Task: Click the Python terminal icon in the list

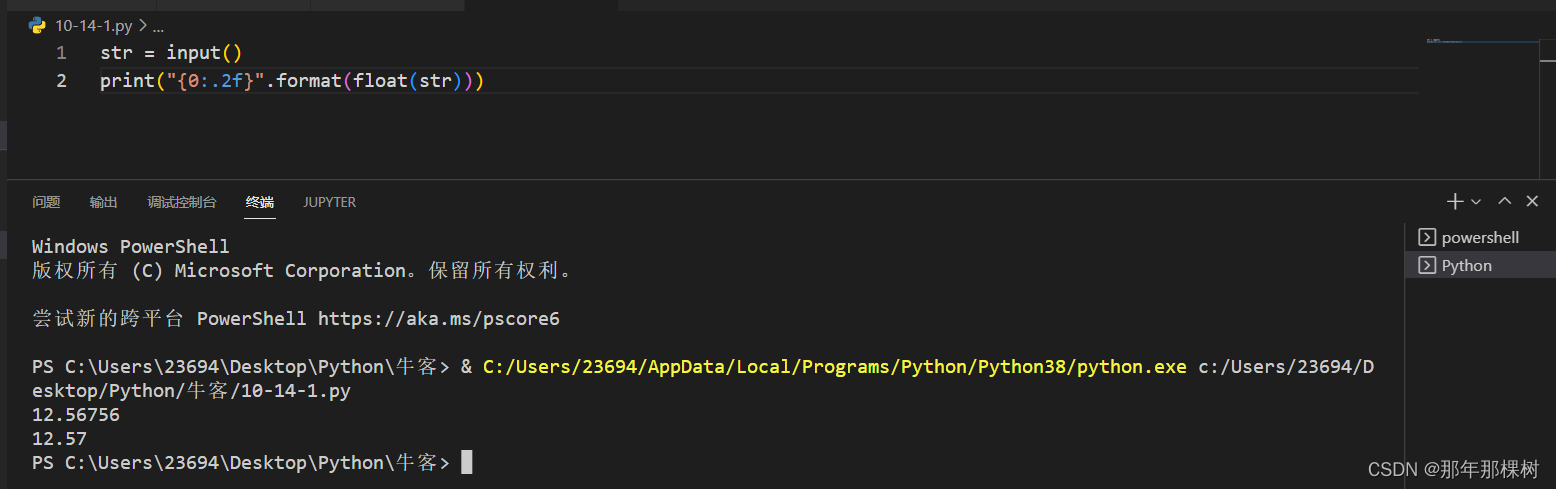Action: pyautogui.click(x=1426, y=266)
